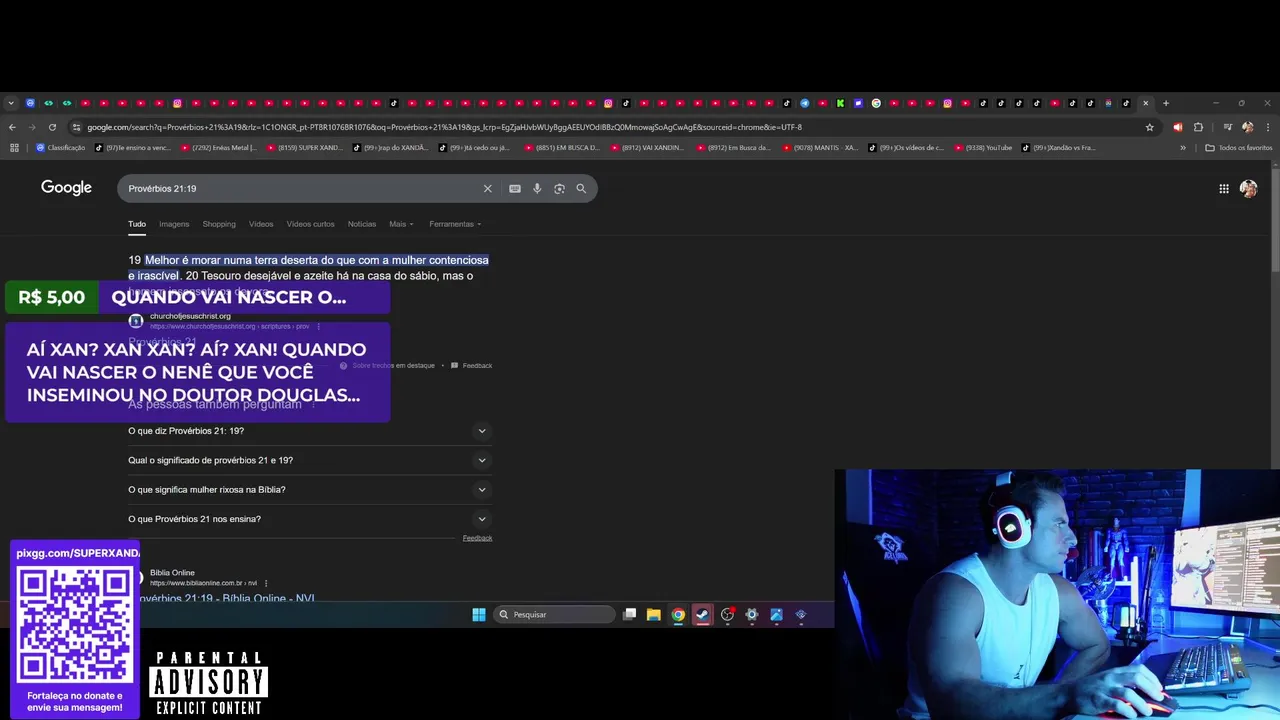Screen dimensions: 1280x720
Task: Start voice search with microphone icon
Action: (537, 188)
